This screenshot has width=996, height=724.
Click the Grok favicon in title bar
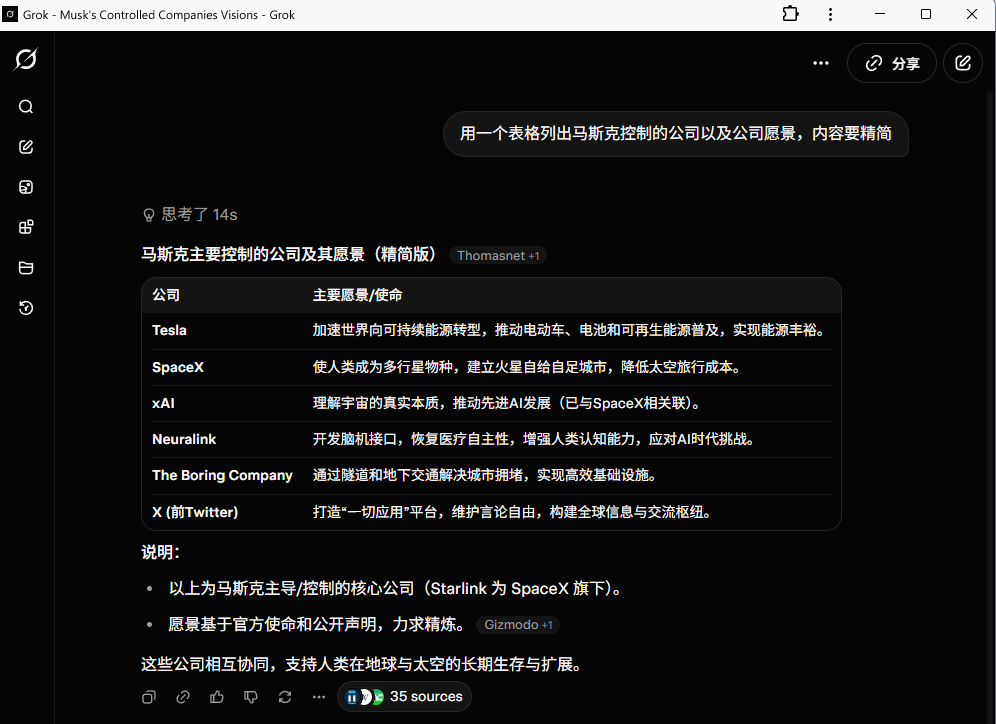[10, 14]
